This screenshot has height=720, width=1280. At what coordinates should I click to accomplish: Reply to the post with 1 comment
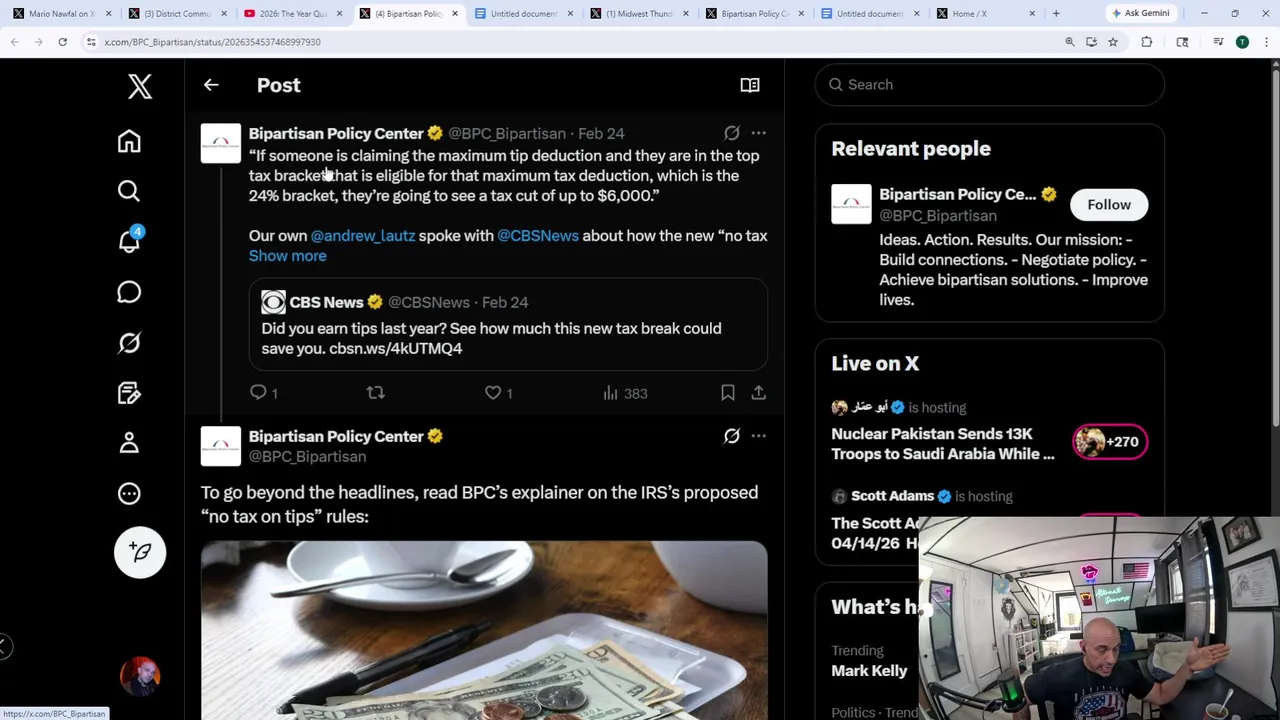click(x=264, y=393)
